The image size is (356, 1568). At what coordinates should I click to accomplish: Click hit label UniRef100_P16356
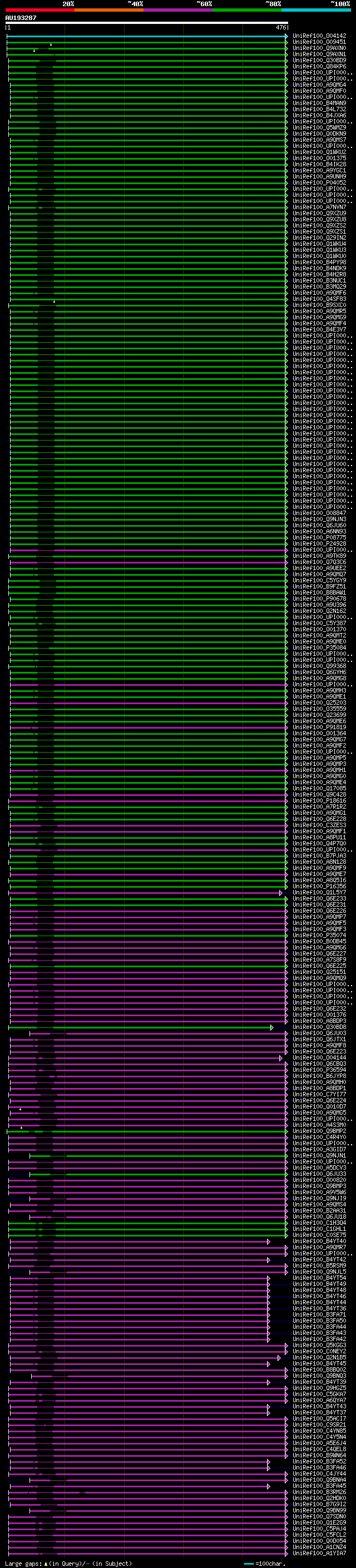coord(319,887)
